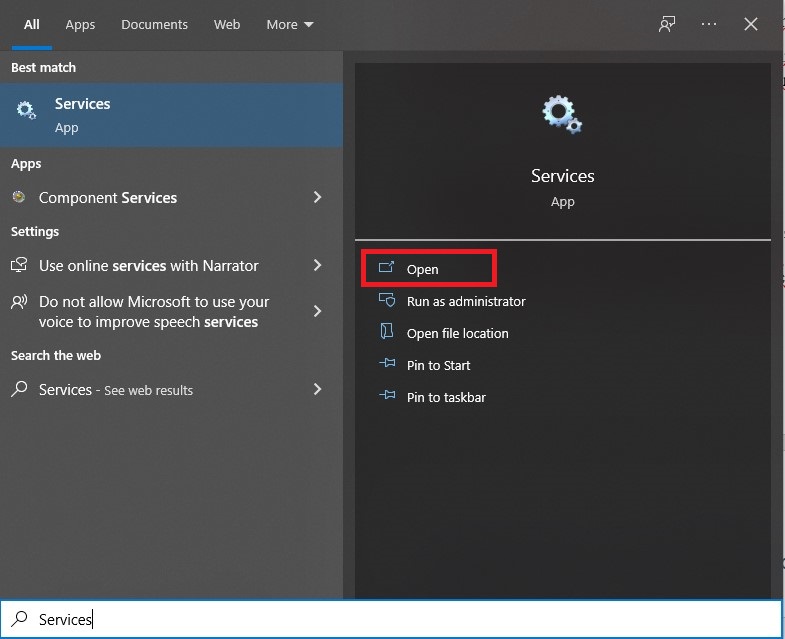785x639 pixels.
Task: Choose Open file location
Action: (457, 334)
